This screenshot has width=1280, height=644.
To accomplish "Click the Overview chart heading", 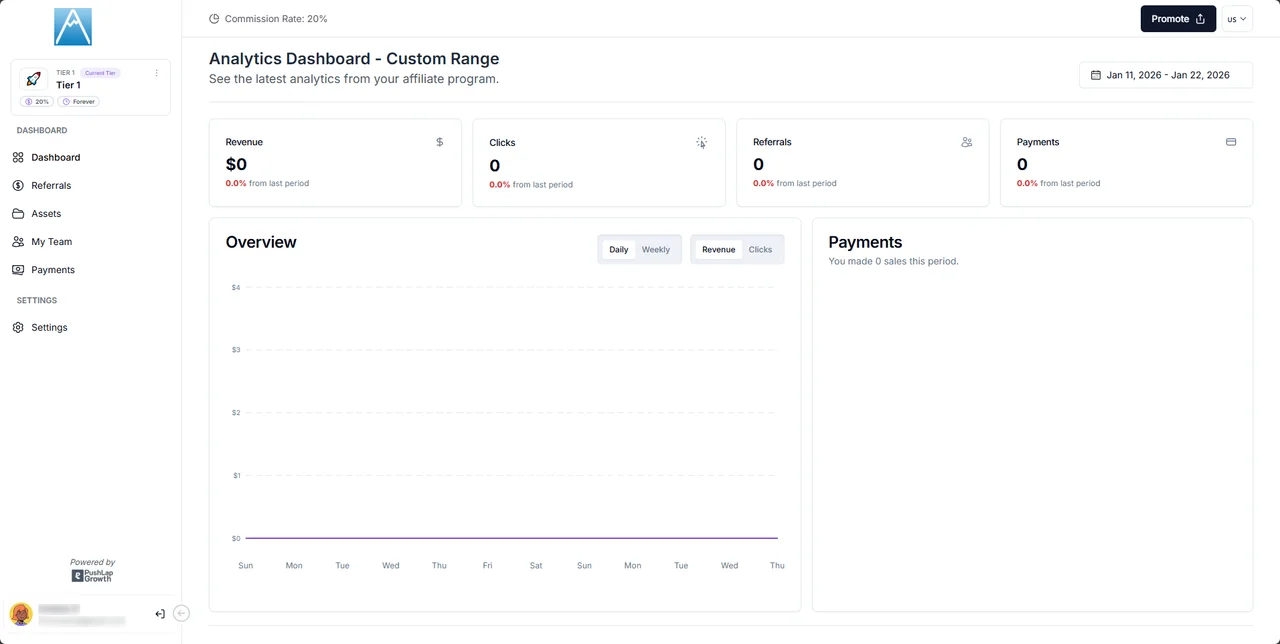I will [x=261, y=242].
